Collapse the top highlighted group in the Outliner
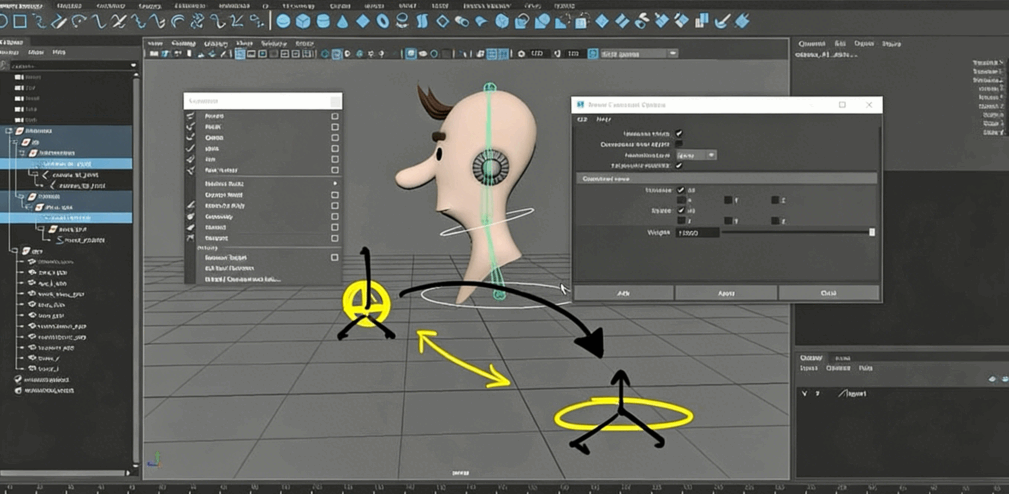This screenshot has width=1009, height=494. click(9, 131)
